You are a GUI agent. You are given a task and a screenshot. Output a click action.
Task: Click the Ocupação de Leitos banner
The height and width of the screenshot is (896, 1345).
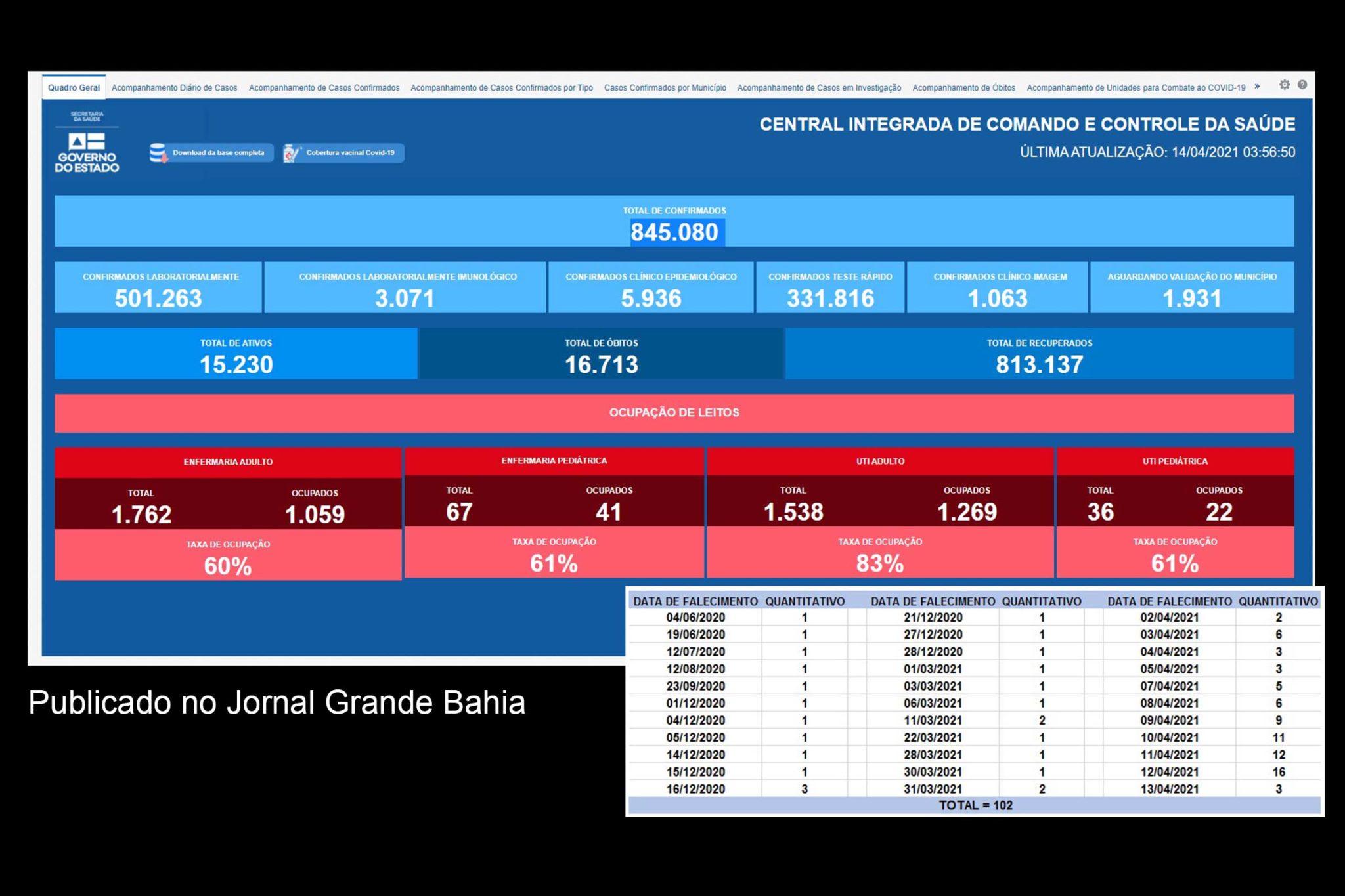(x=674, y=413)
